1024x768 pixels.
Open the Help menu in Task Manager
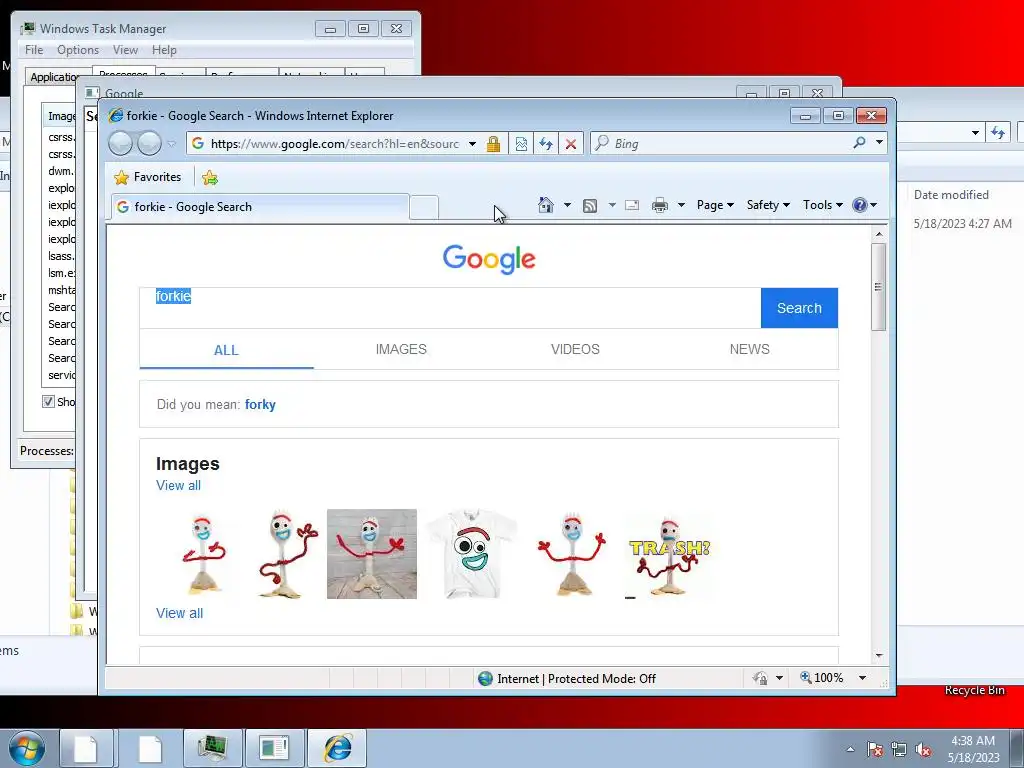pos(164,50)
